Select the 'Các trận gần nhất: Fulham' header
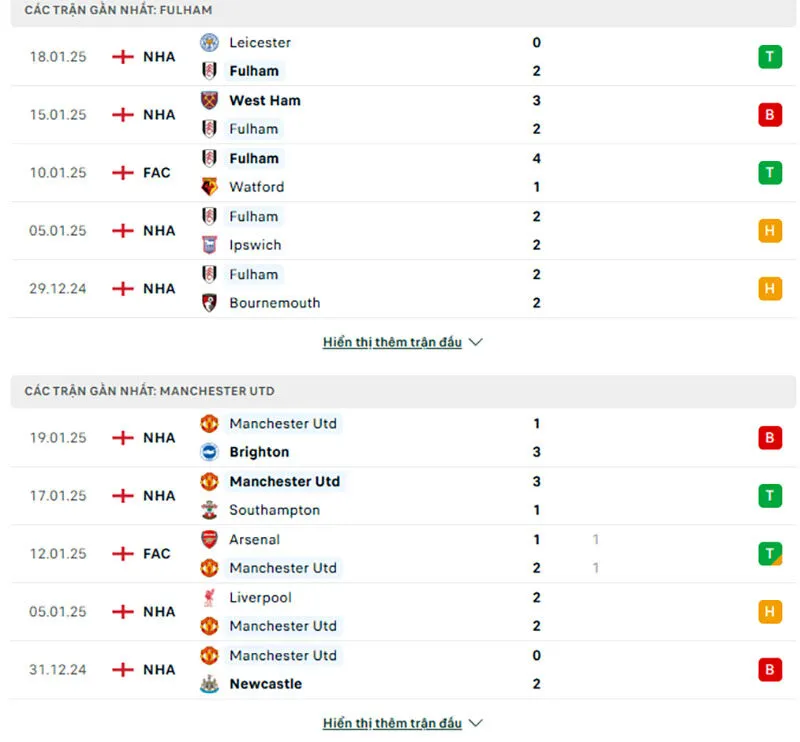 119,10
